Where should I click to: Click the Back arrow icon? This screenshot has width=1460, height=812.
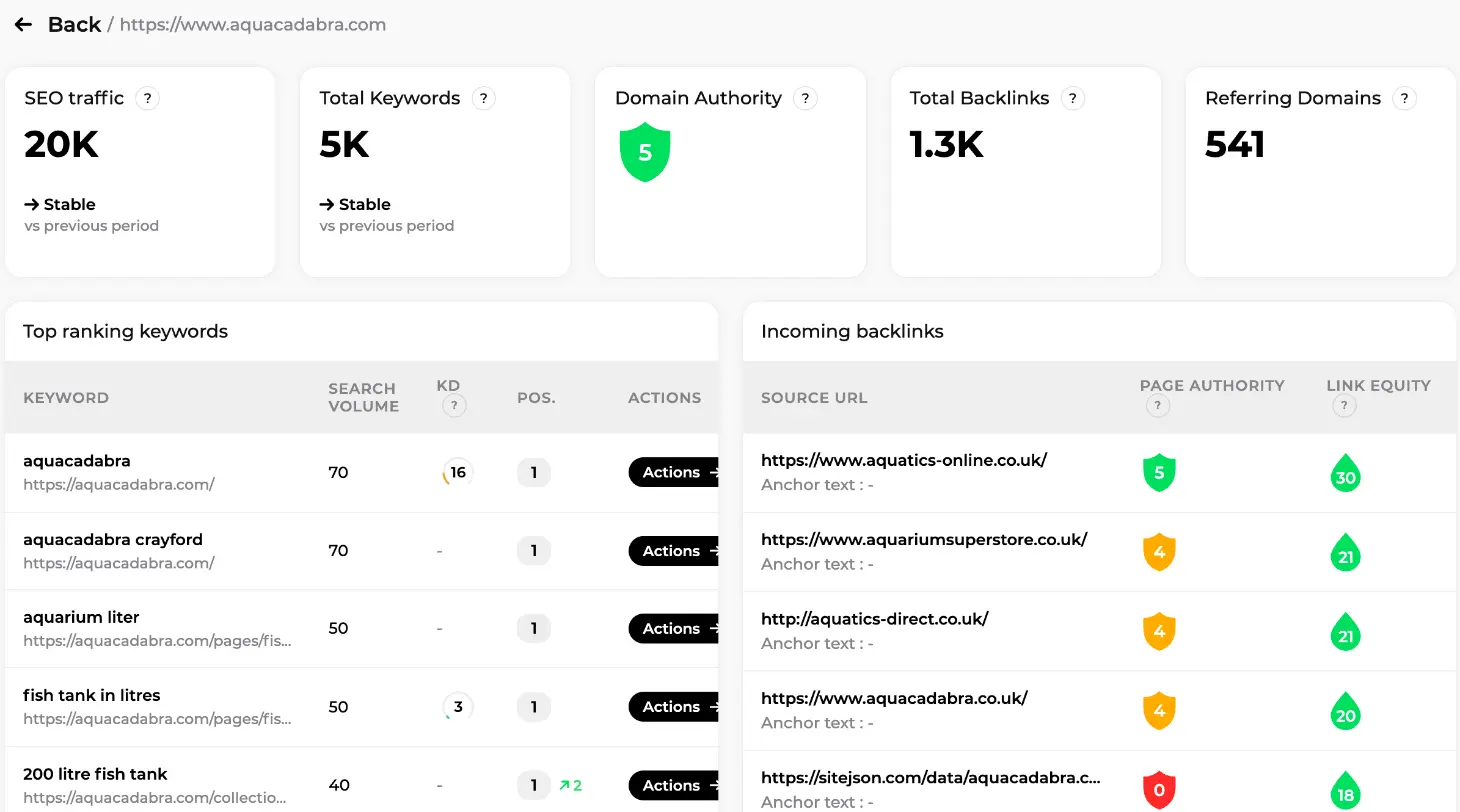[x=23, y=24]
